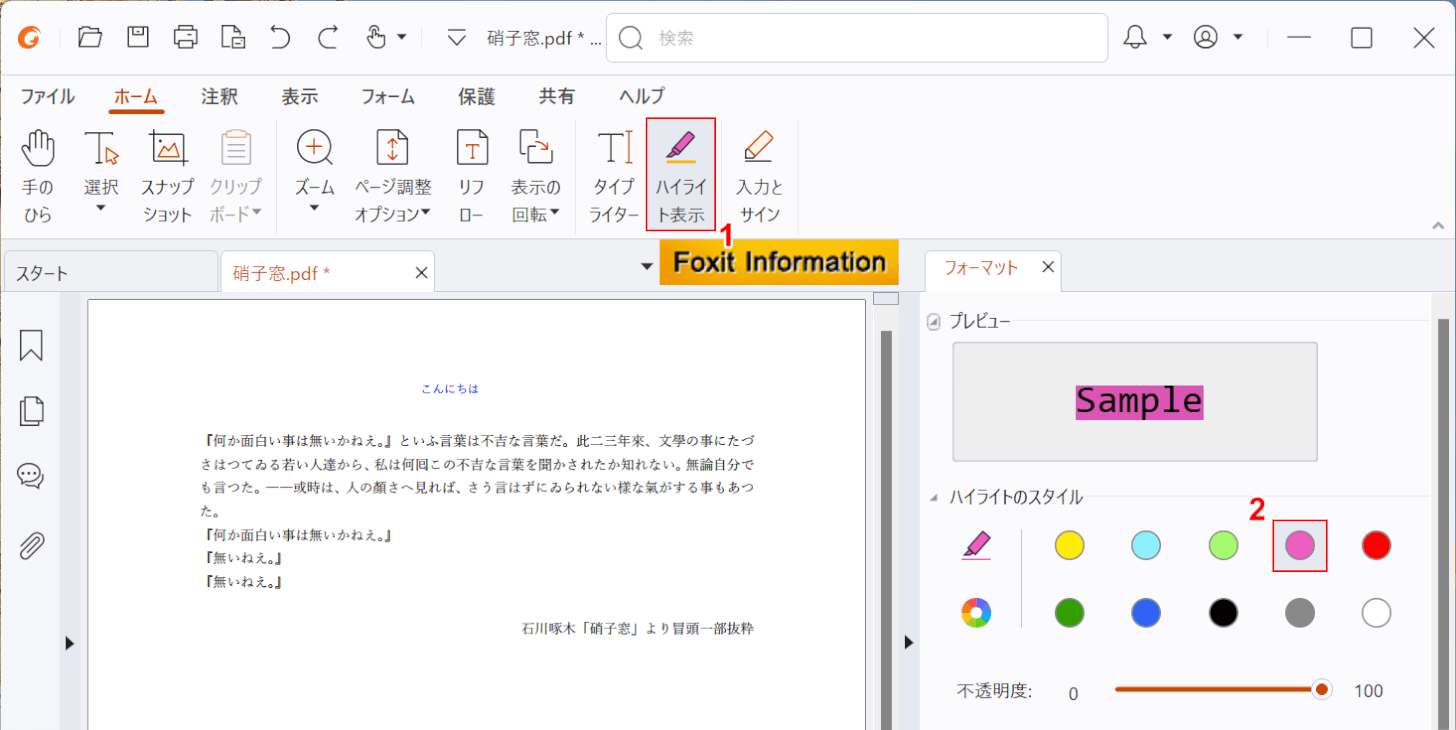This screenshot has height=730, width=1456.
Task: Collapse the プレビュー section
Action: point(934,322)
